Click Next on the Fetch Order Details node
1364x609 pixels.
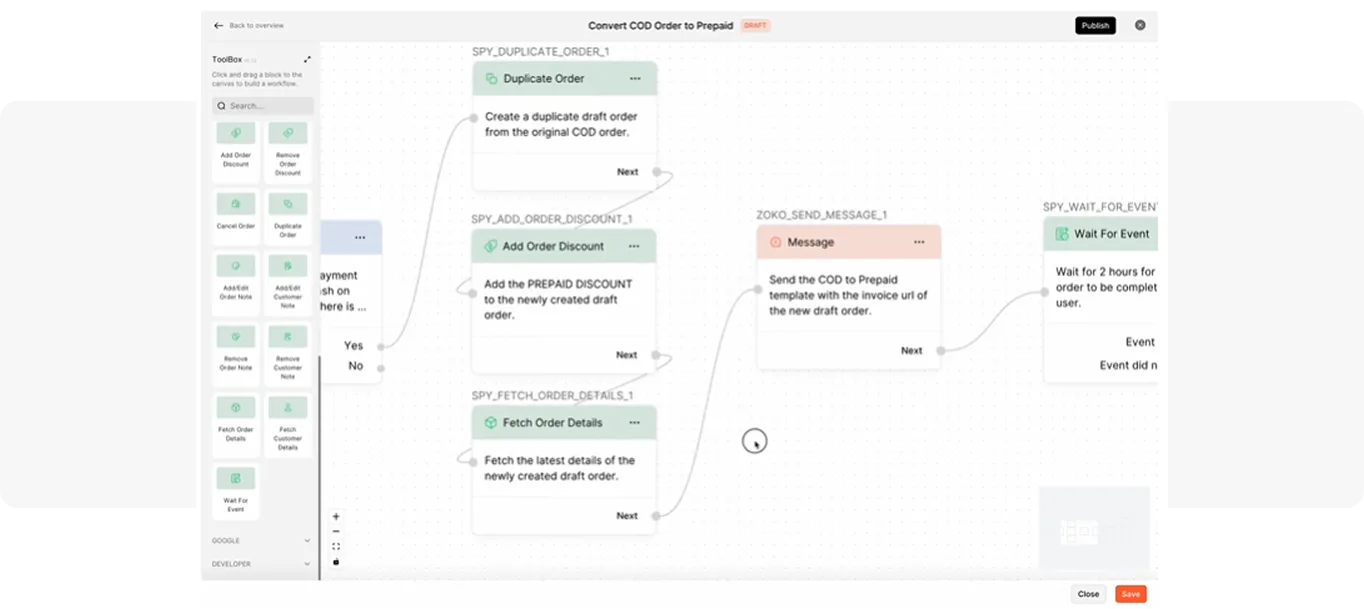(x=627, y=516)
